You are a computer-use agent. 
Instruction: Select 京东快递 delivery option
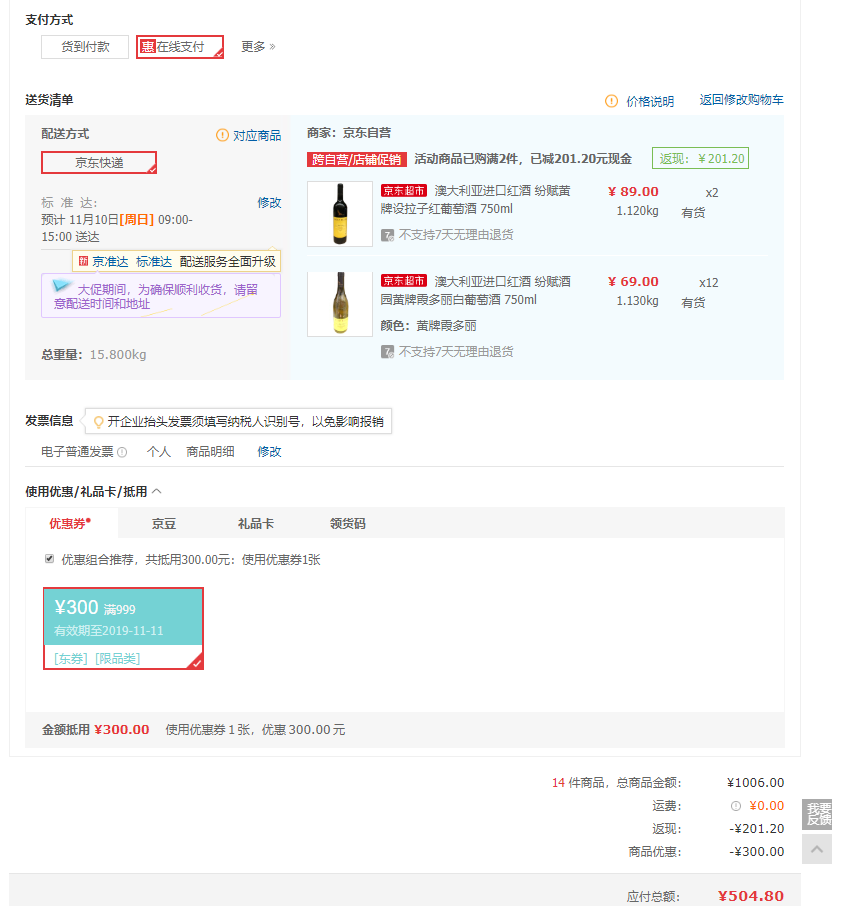pyautogui.click(x=99, y=162)
